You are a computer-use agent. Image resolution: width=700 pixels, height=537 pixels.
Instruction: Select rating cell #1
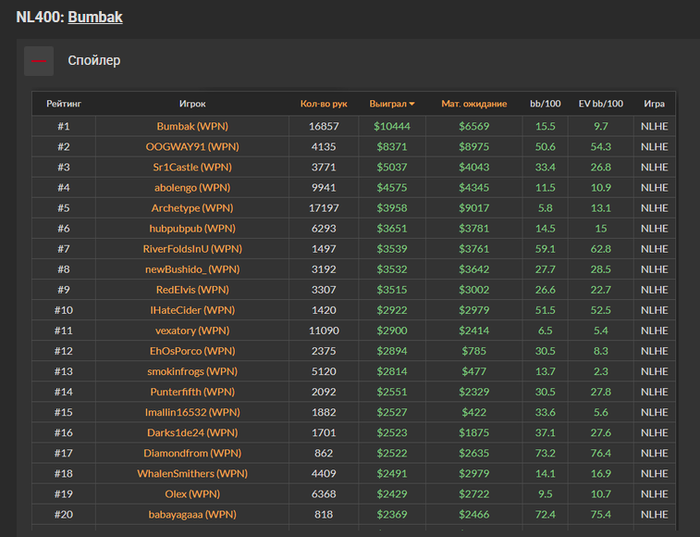64,126
